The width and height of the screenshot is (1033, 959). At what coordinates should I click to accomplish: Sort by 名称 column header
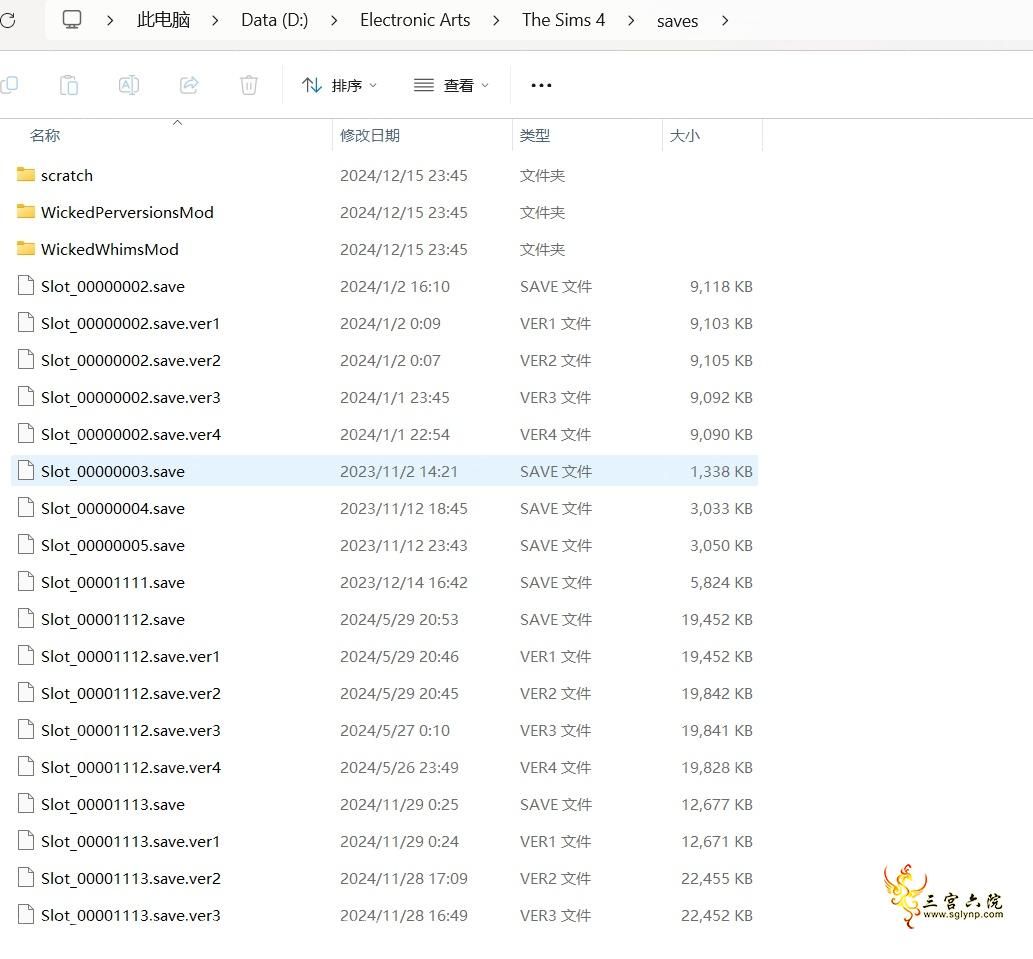click(x=45, y=136)
